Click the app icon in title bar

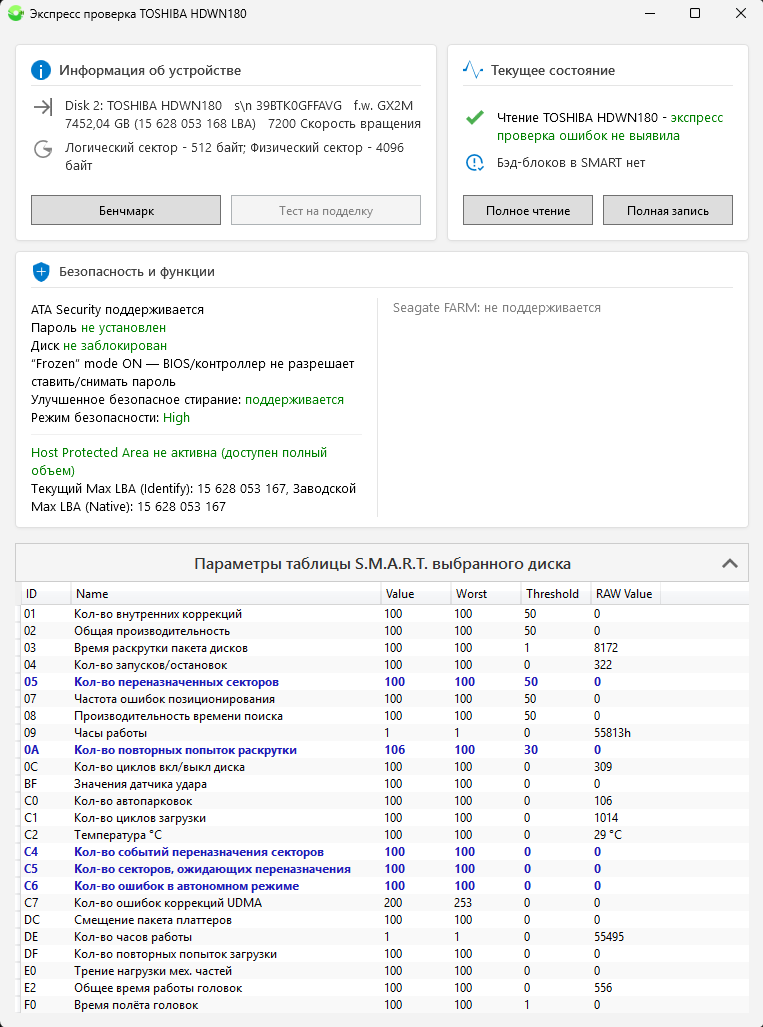click(x=15, y=14)
